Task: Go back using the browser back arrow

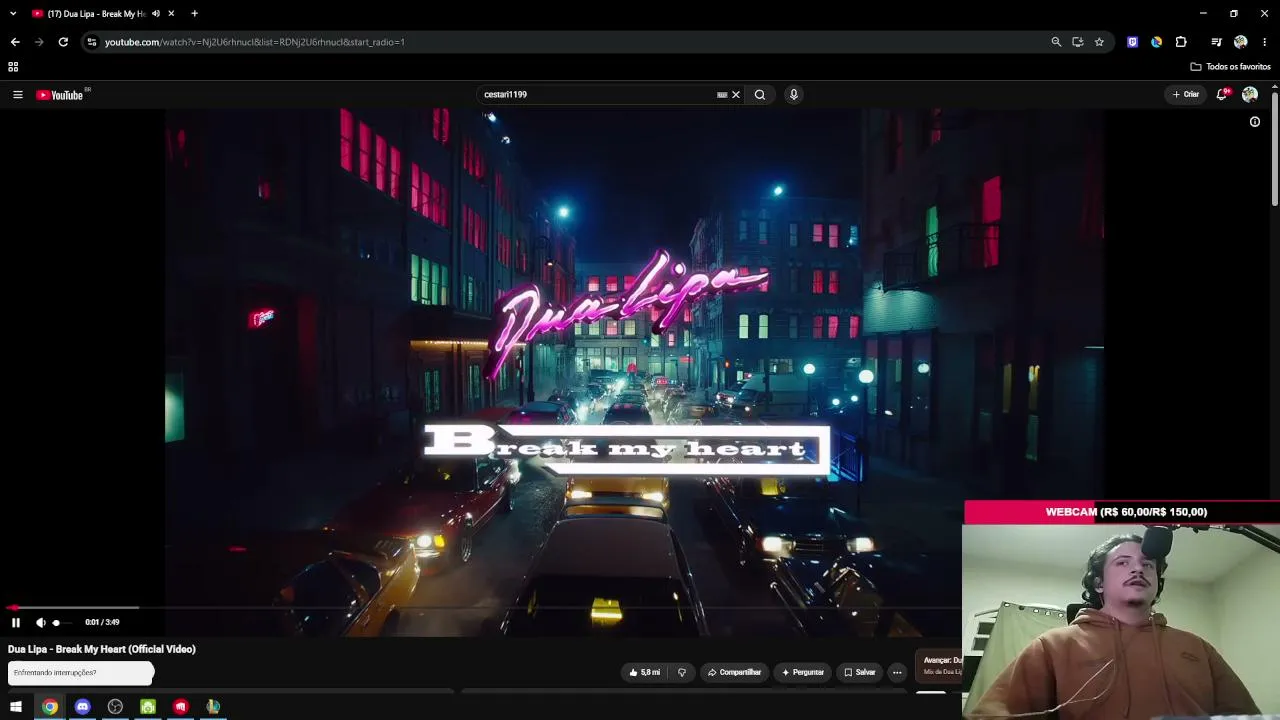Action: [x=15, y=42]
